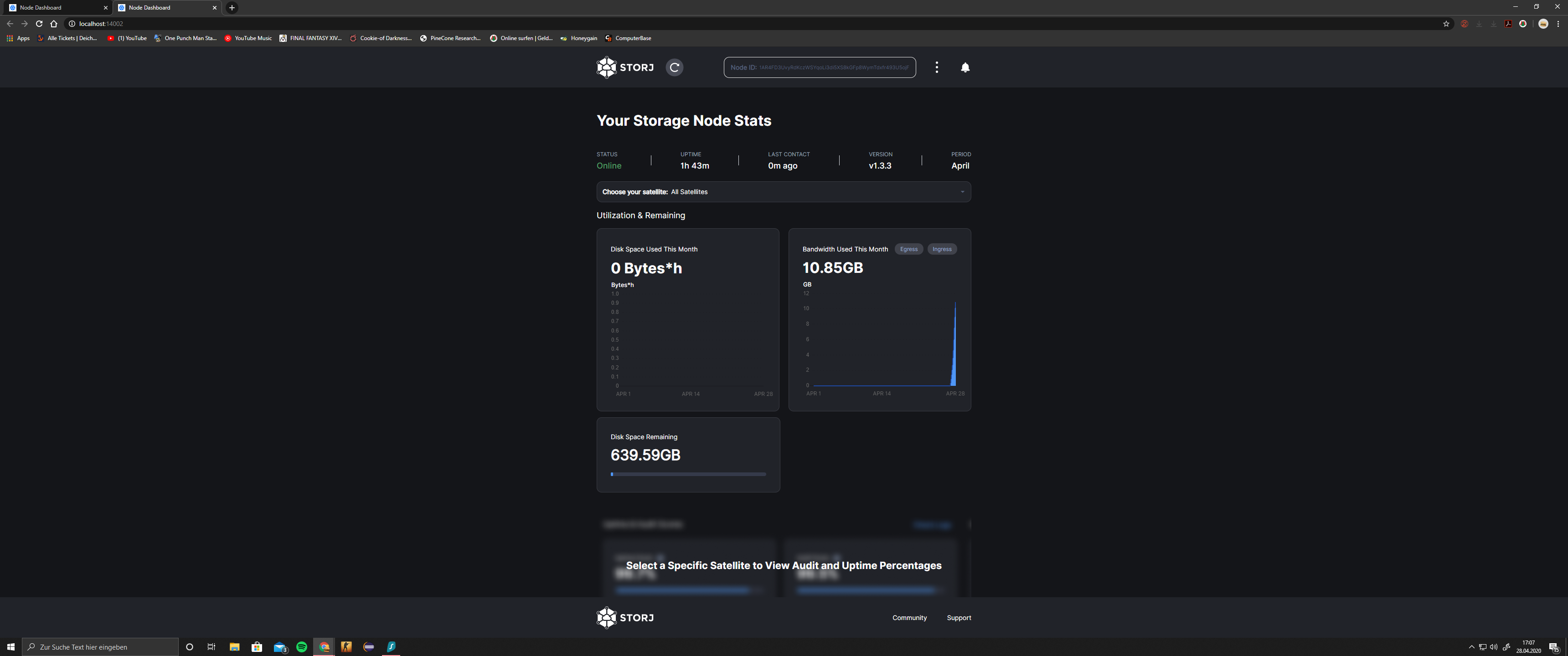Toggle the Ingress bandwidth filter
1568x656 pixels.
[942, 249]
